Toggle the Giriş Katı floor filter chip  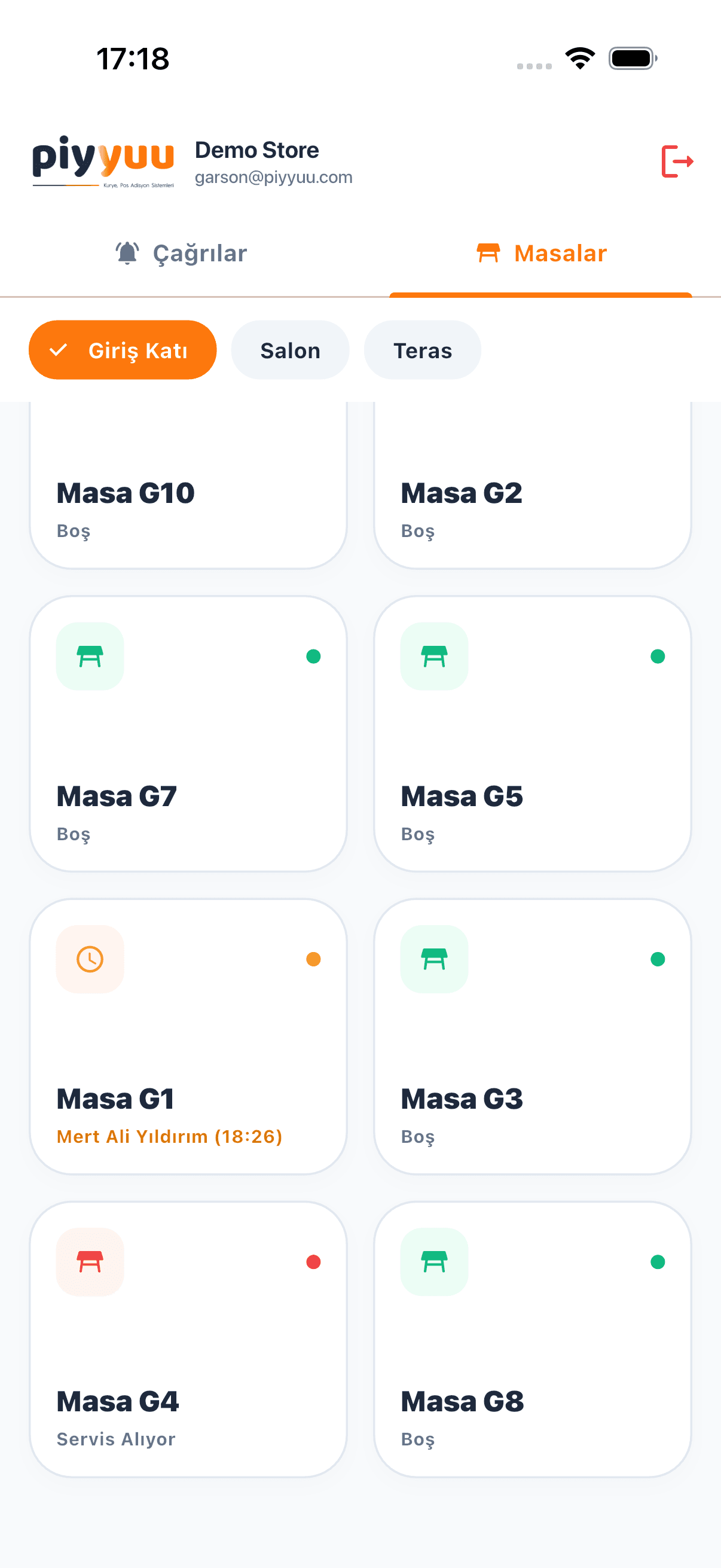coord(123,350)
